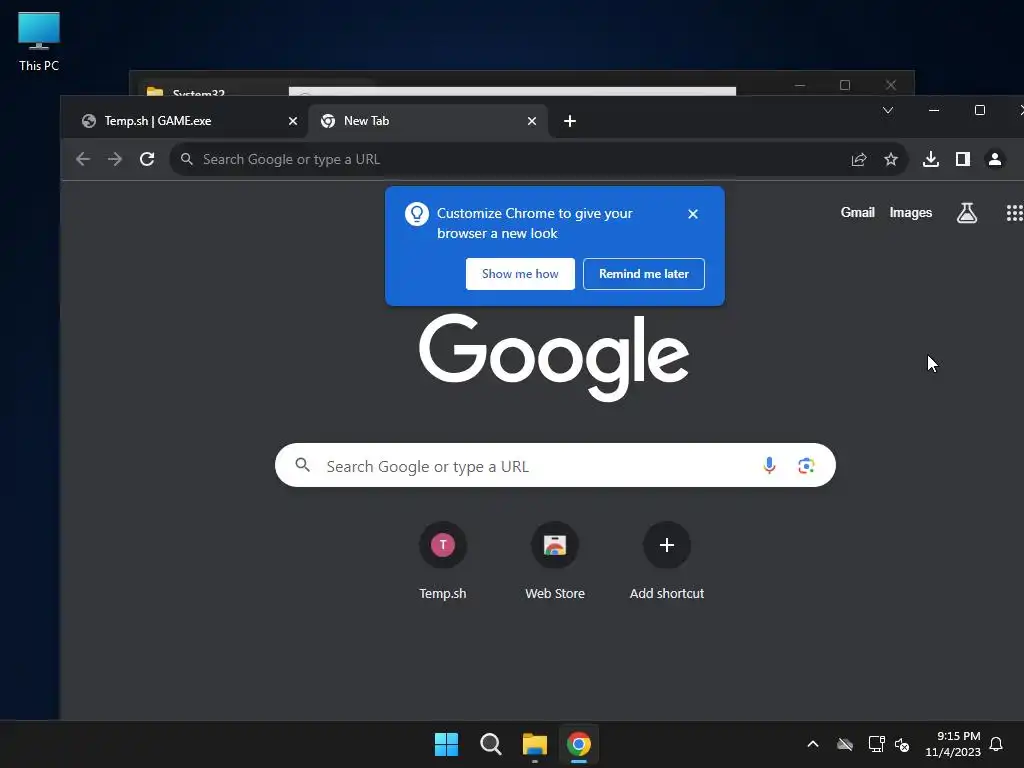Image resolution: width=1024 pixels, height=768 pixels.
Task: Close the New Tab tab
Action: 532,121
